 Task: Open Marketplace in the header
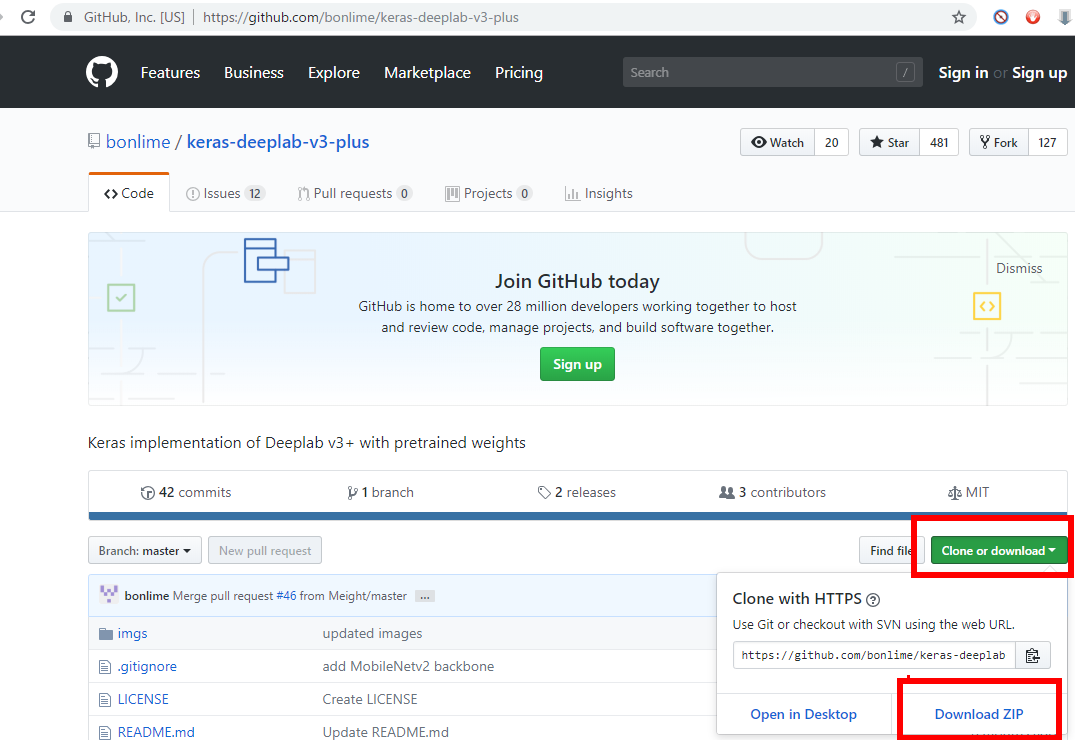427,73
